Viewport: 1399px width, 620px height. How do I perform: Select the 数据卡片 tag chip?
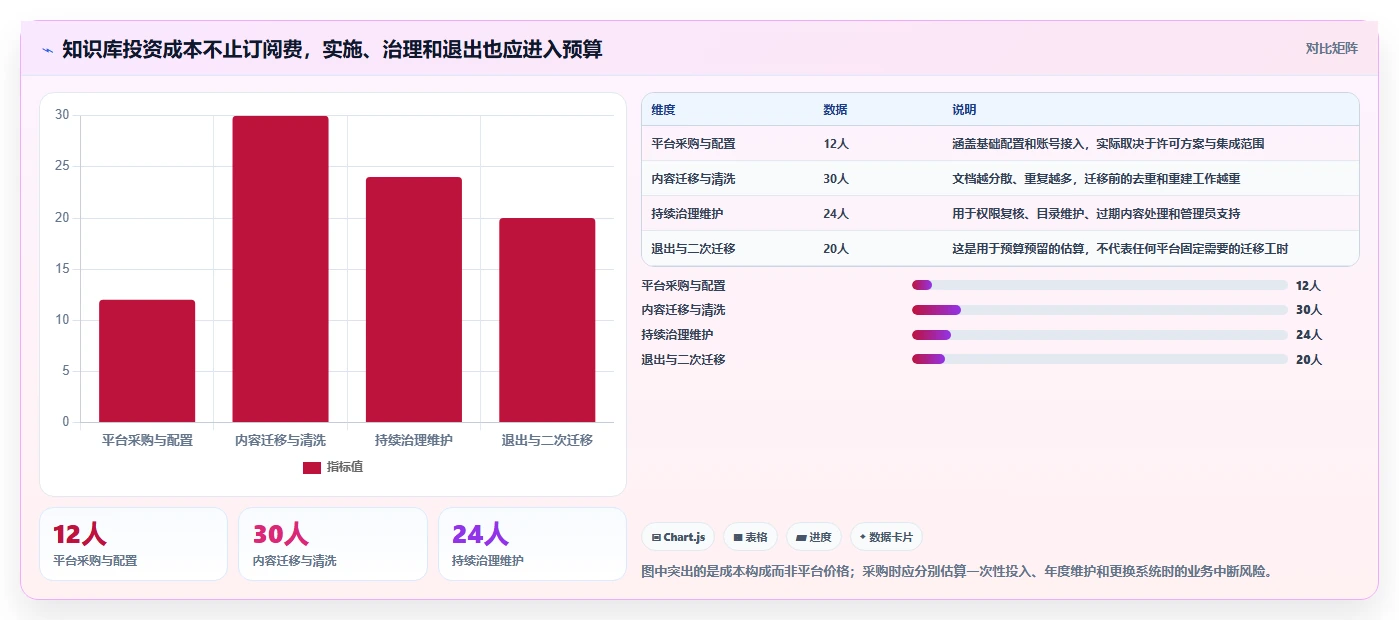coord(886,537)
